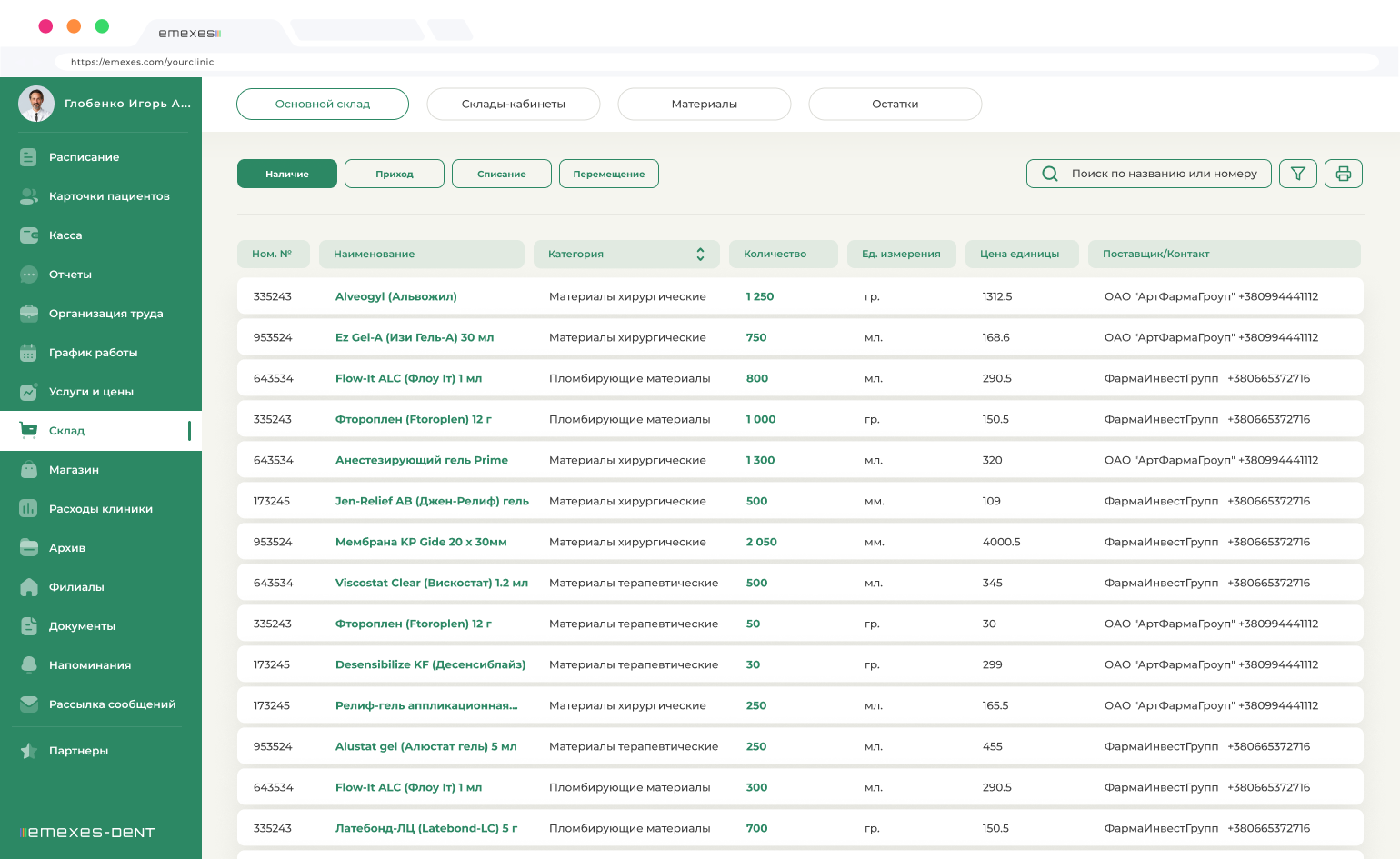The image size is (1400, 859).
Task: Open the Касса wallet icon
Action: tap(29, 235)
